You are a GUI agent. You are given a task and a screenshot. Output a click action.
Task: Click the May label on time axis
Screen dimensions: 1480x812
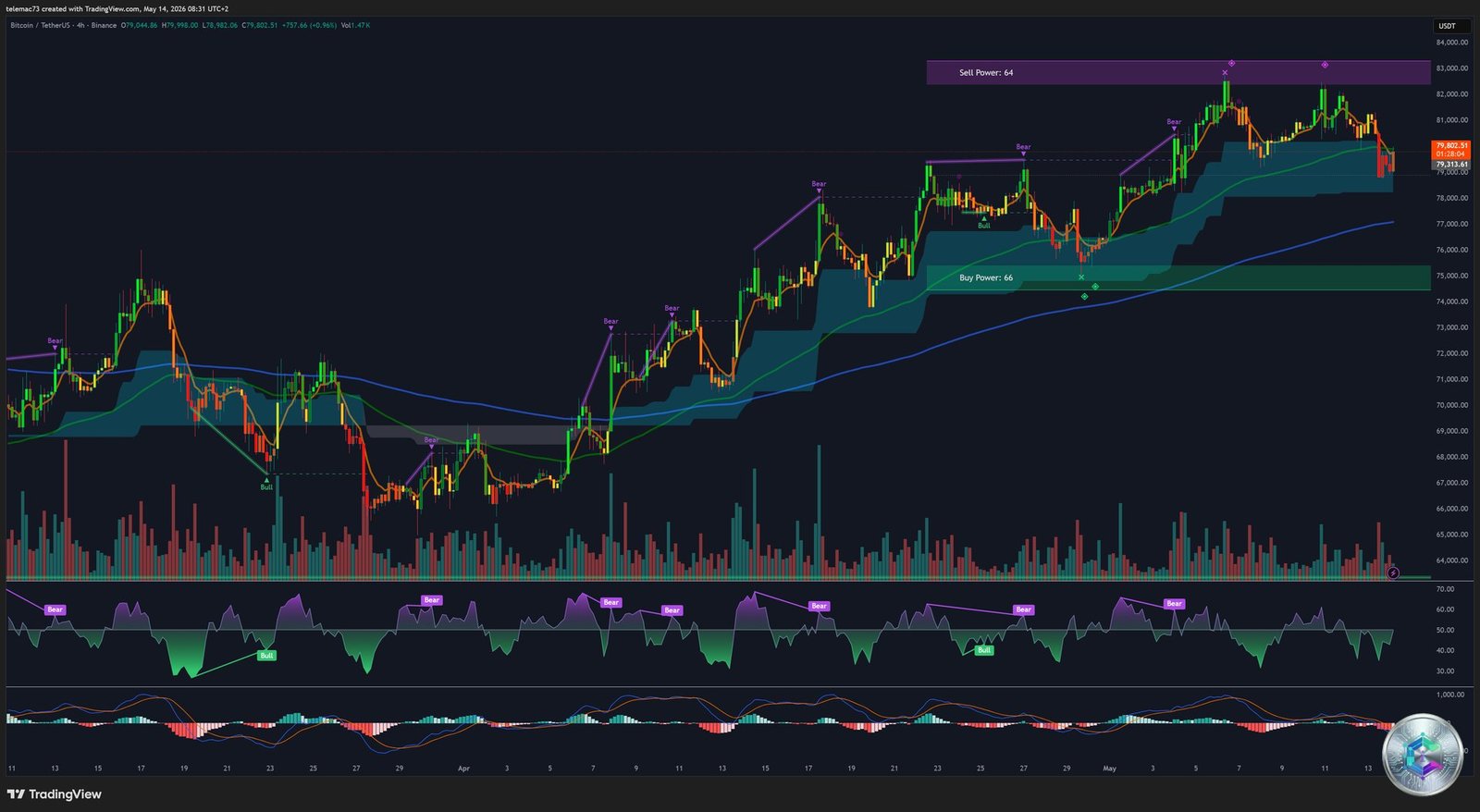pyautogui.click(x=1110, y=769)
